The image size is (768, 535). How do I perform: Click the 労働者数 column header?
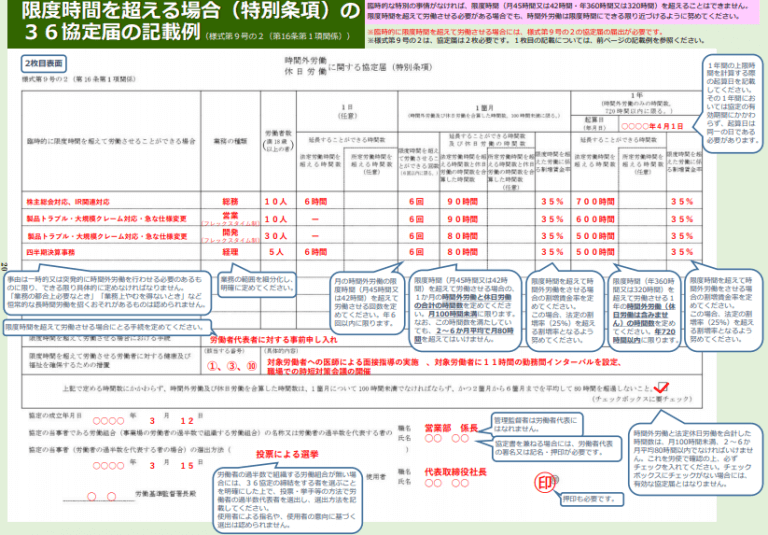(278, 141)
